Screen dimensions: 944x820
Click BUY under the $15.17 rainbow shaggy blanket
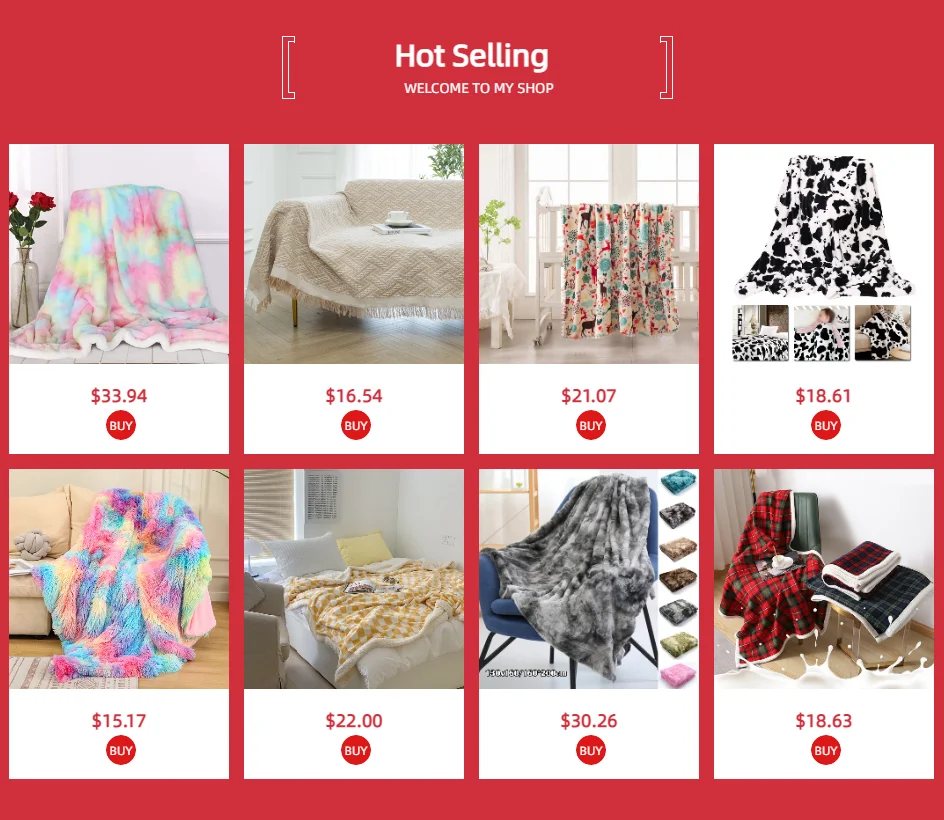point(120,751)
